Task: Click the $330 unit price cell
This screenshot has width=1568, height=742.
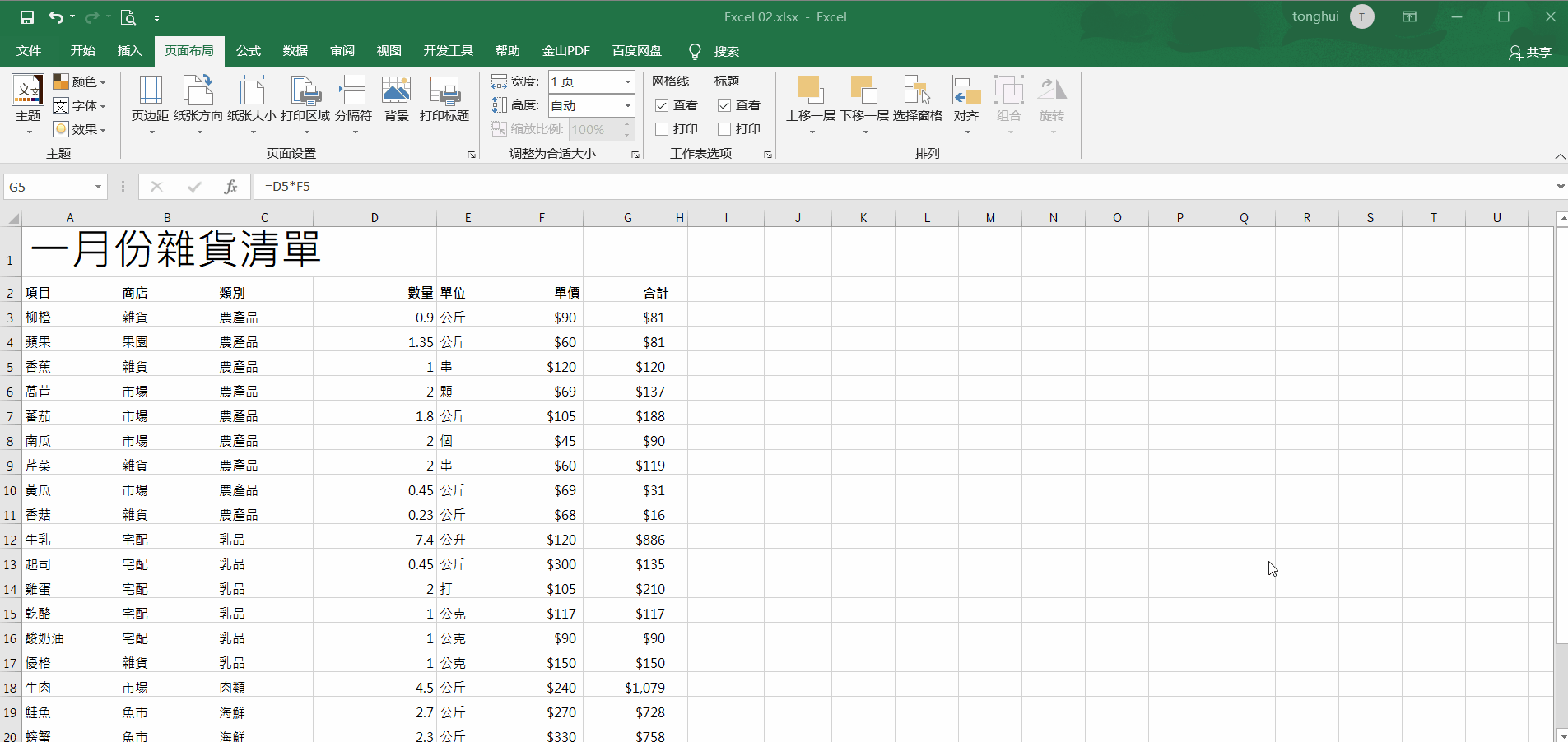Action: (x=542, y=735)
